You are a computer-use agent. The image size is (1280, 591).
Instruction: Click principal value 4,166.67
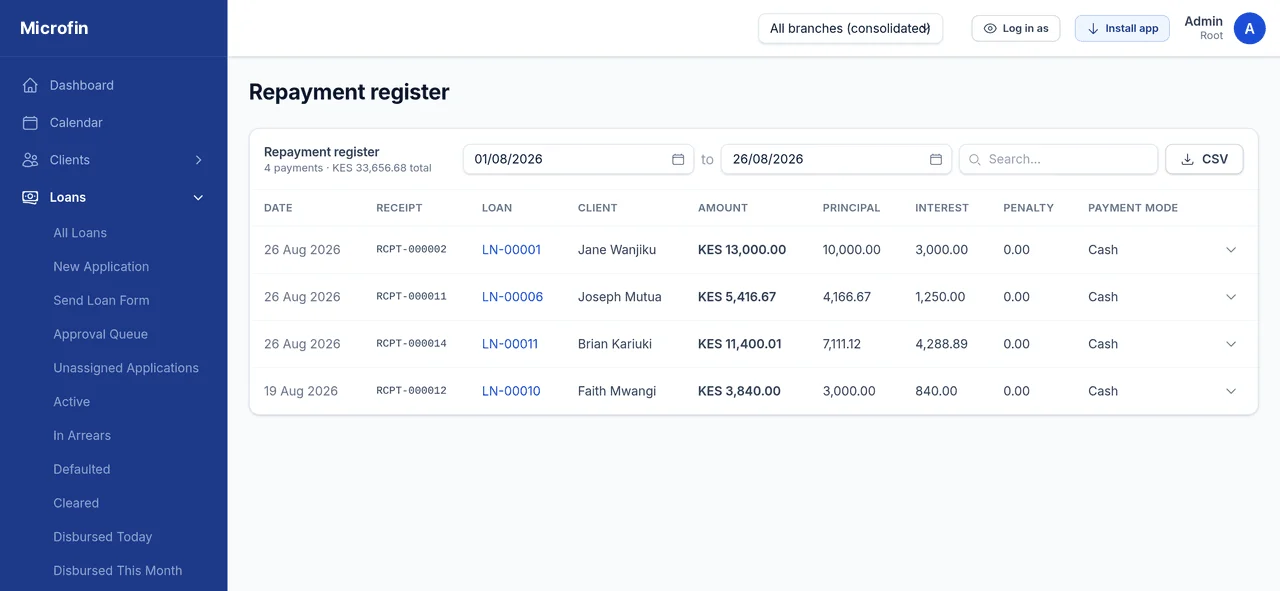tap(847, 297)
